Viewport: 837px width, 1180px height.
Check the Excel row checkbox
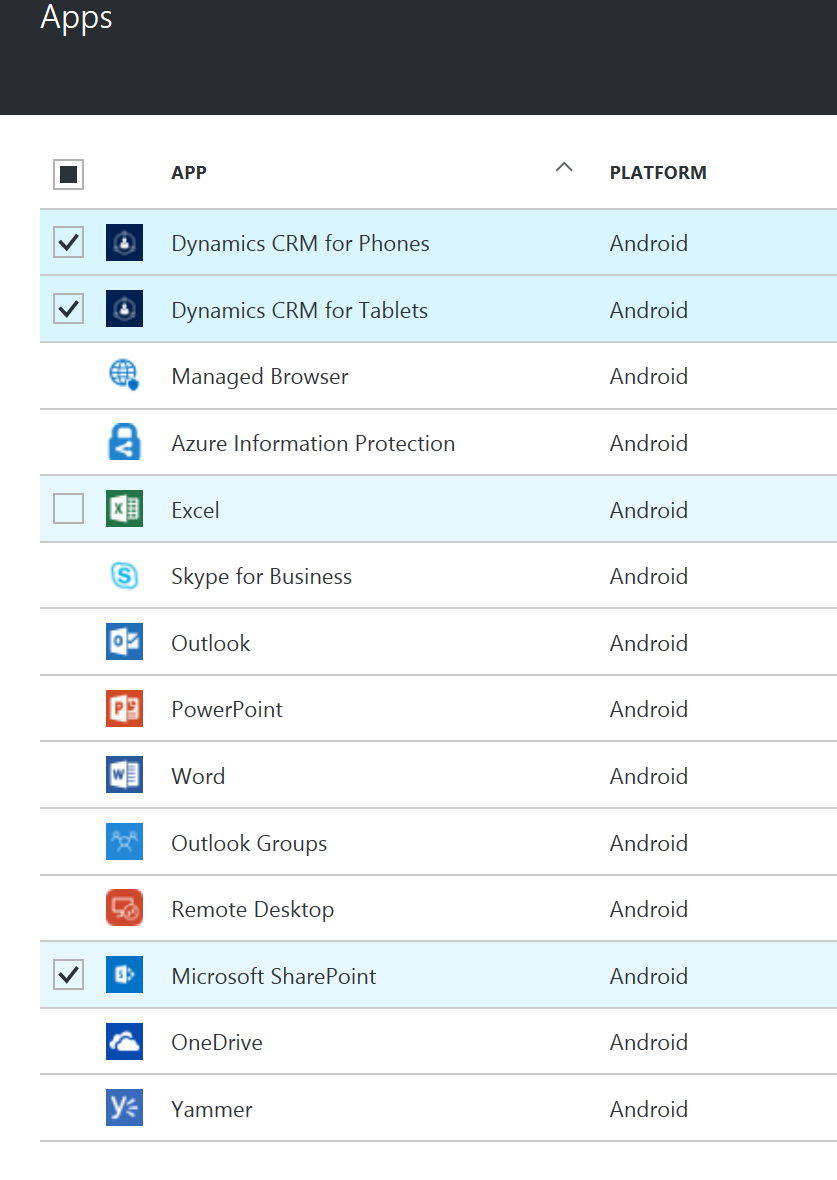(68, 510)
